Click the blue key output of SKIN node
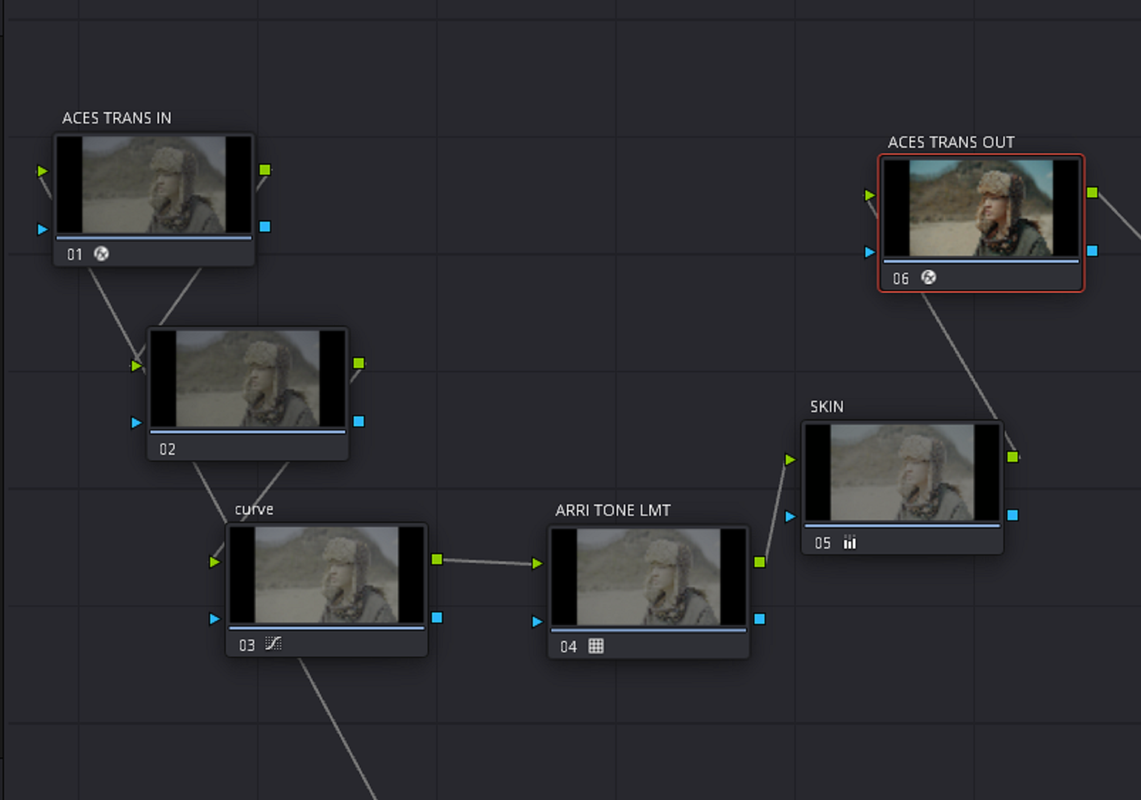 click(x=1013, y=515)
